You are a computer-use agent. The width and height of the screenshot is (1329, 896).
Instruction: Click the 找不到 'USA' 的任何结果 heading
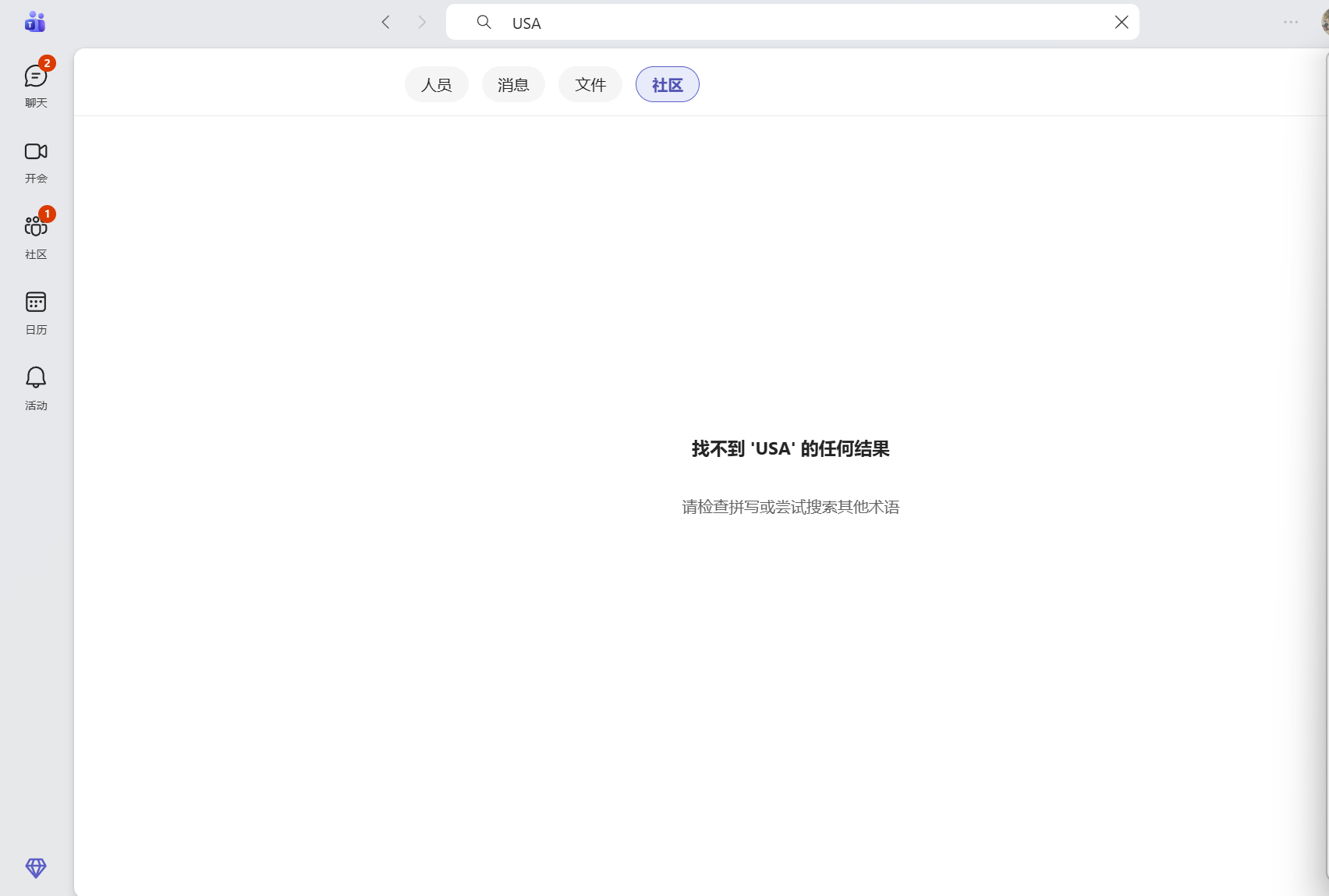coord(791,449)
